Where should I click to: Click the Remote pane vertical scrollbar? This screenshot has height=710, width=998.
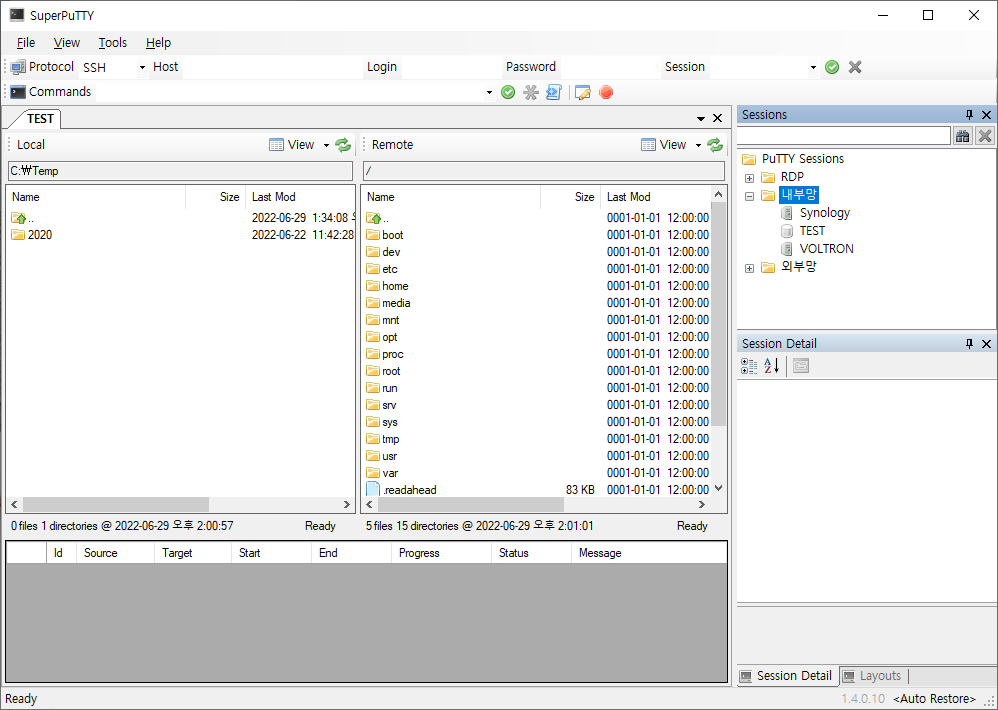[719, 314]
